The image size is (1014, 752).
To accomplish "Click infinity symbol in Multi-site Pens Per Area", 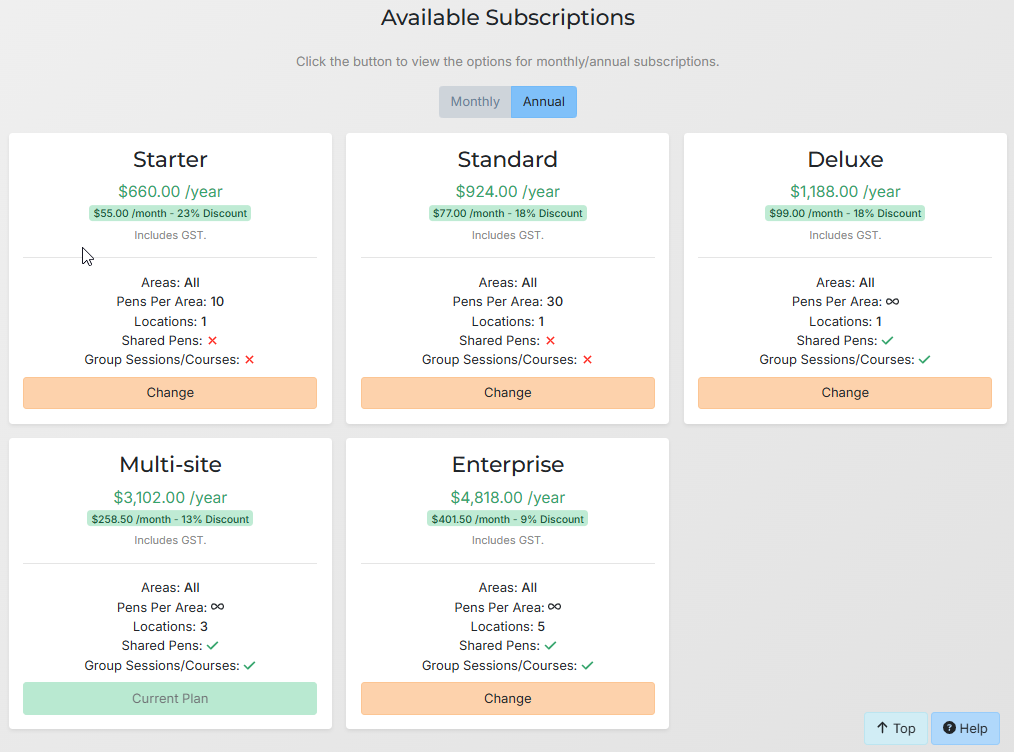I will coord(217,607).
